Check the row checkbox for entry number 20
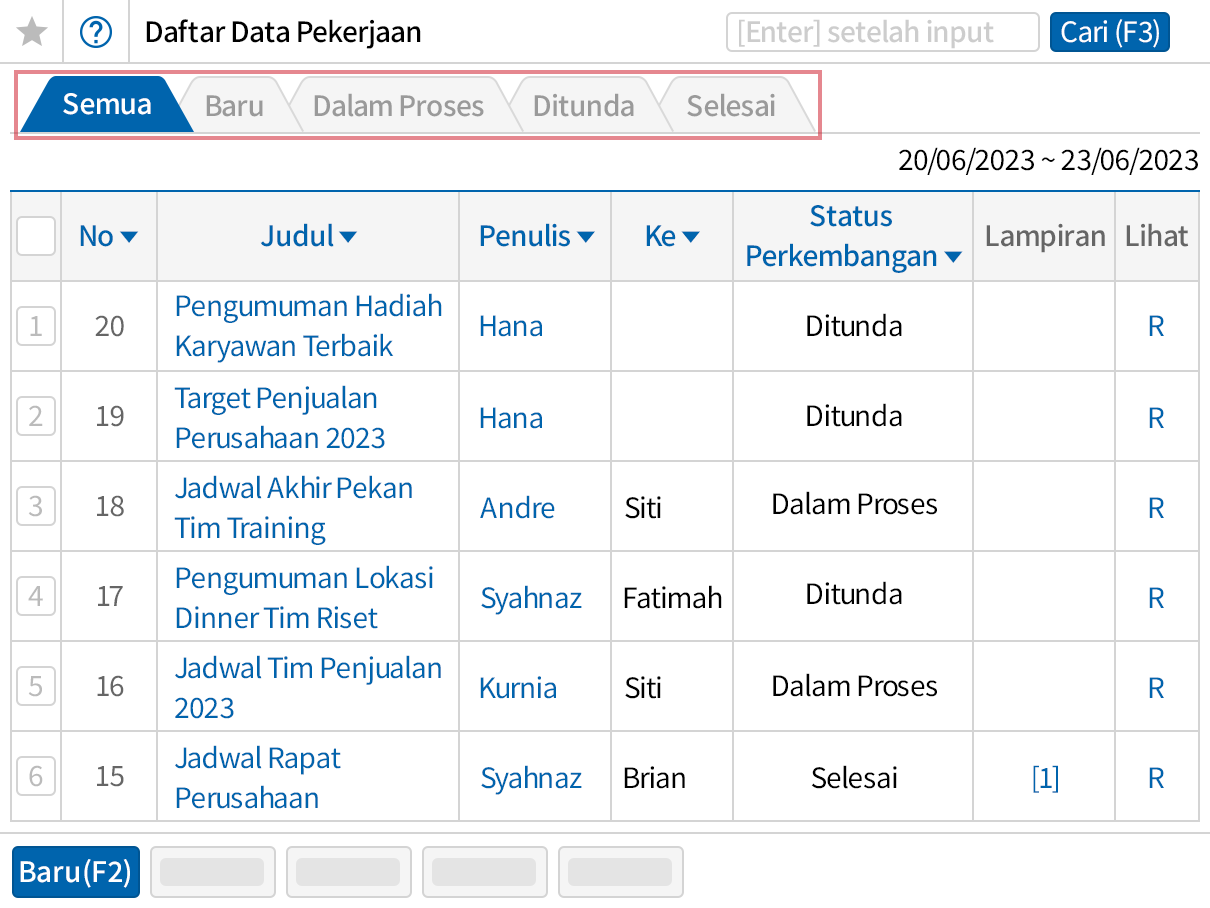 (35, 326)
